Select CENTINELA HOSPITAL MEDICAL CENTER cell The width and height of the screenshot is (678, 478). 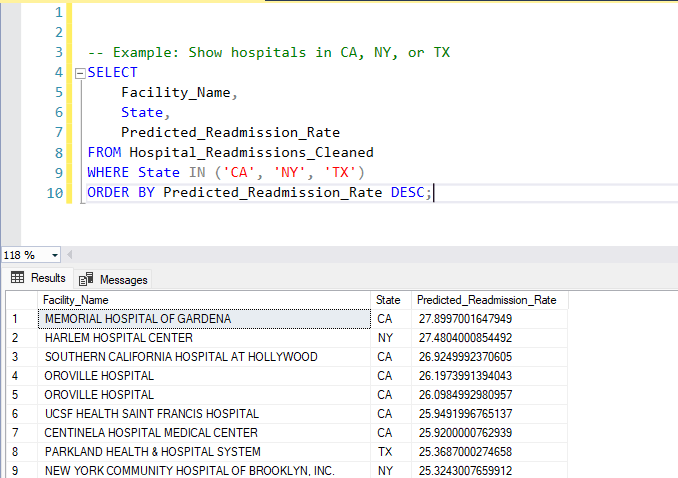click(x=204, y=433)
